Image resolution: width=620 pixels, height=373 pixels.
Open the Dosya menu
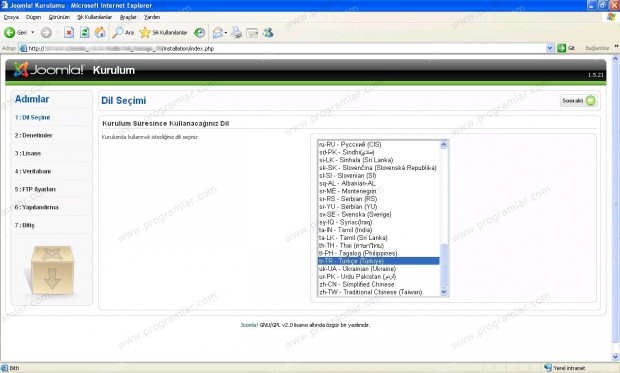click(x=11, y=17)
